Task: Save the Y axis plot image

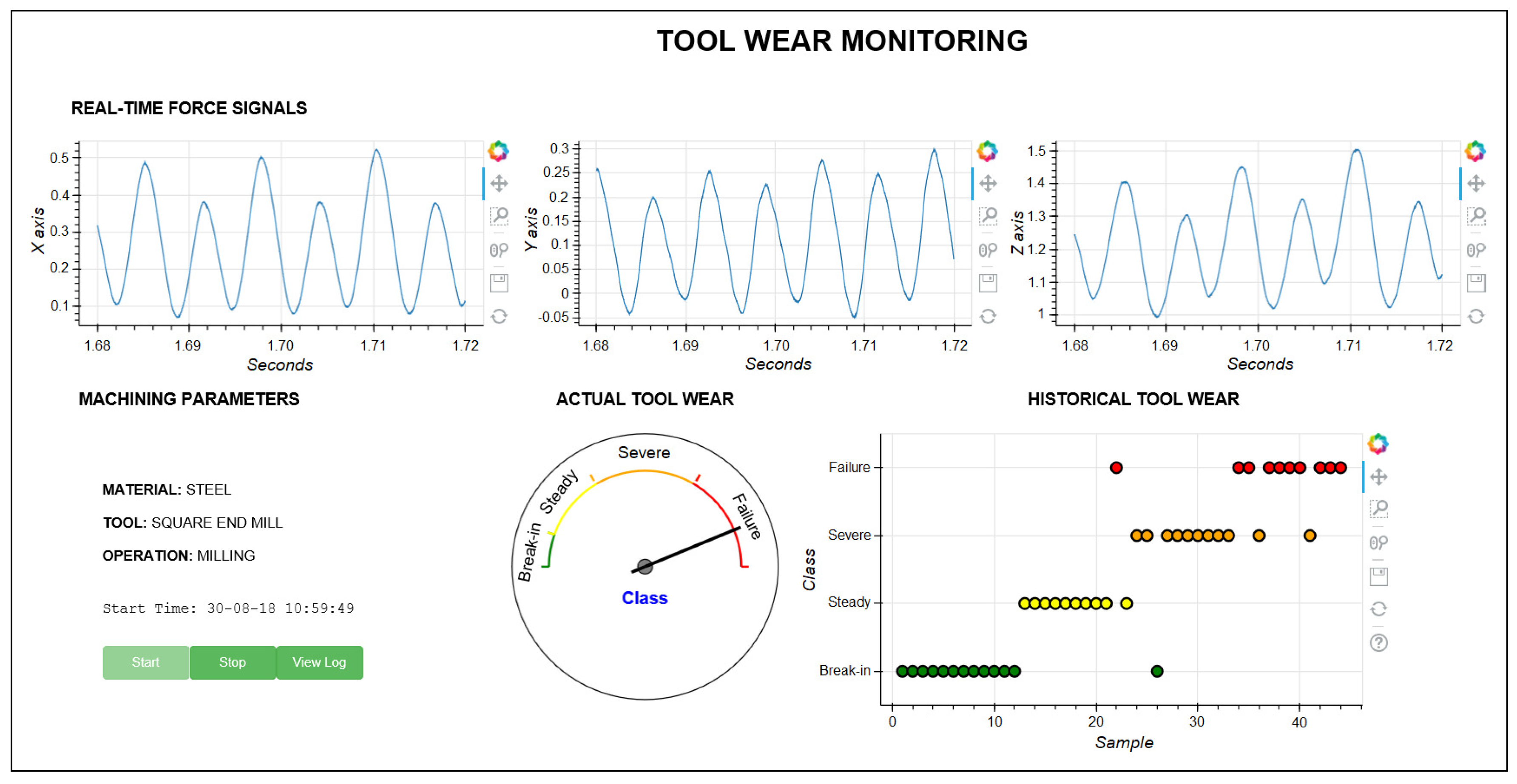Action: point(988,283)
